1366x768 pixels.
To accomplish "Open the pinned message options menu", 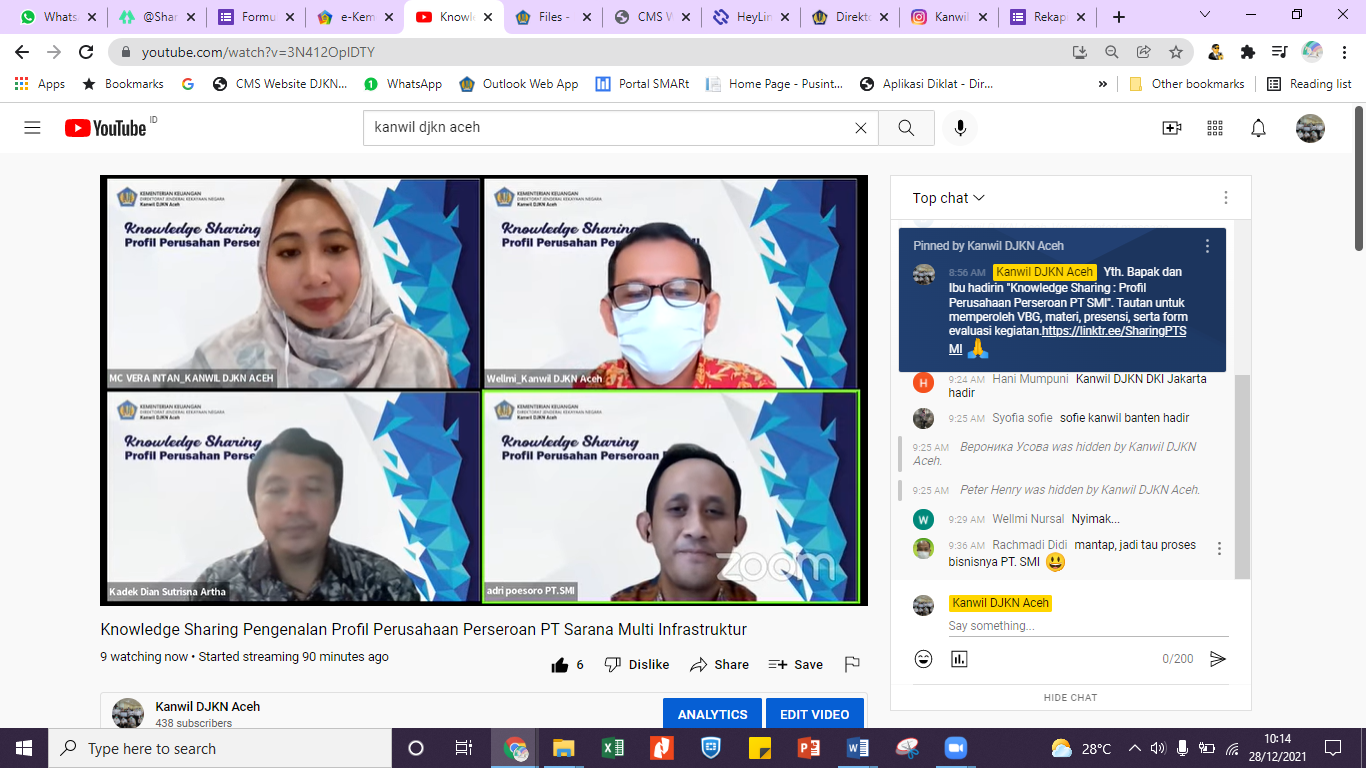I will (1207, 246).
